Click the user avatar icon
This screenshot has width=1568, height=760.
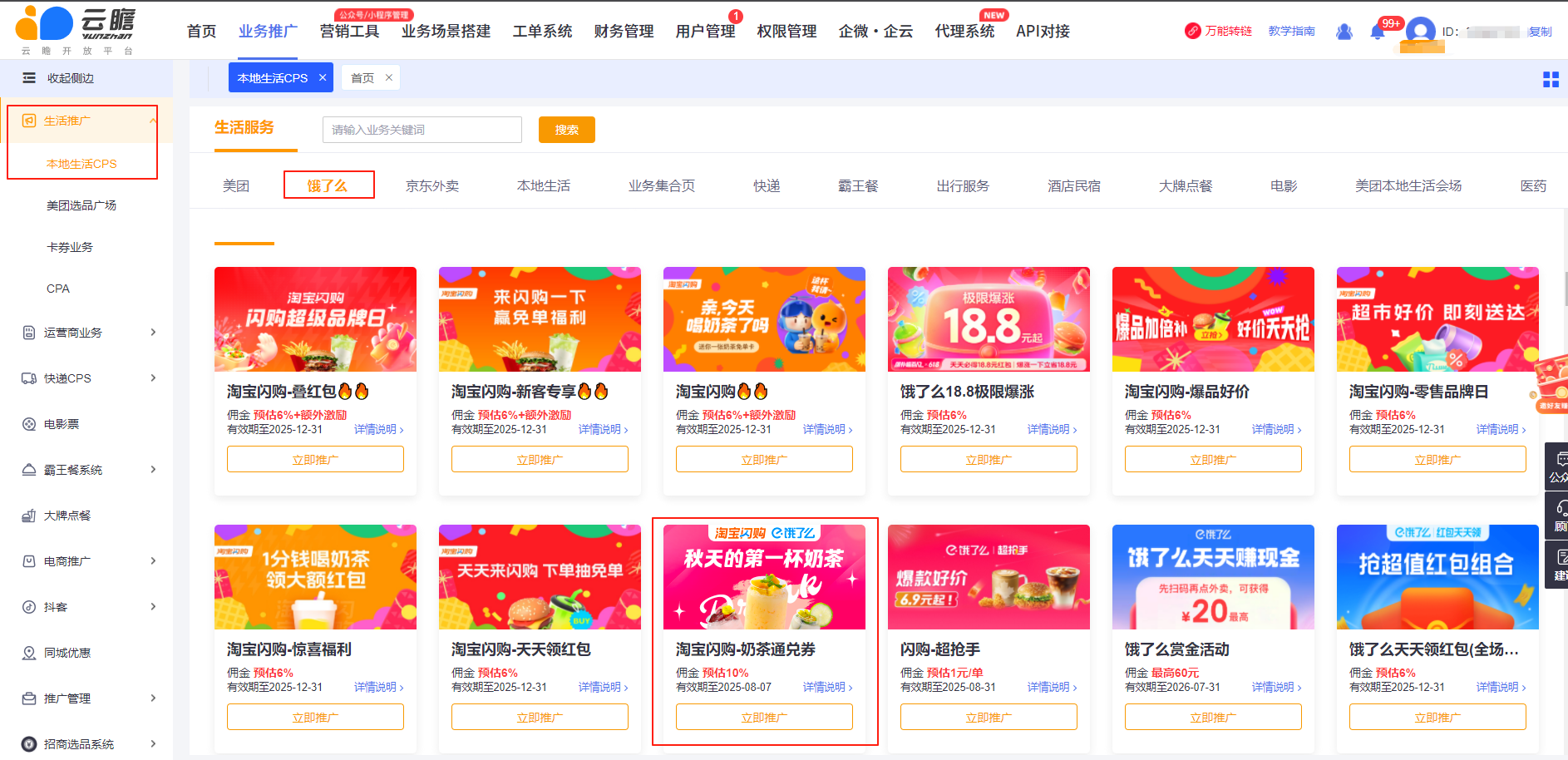coord(1420,33)
